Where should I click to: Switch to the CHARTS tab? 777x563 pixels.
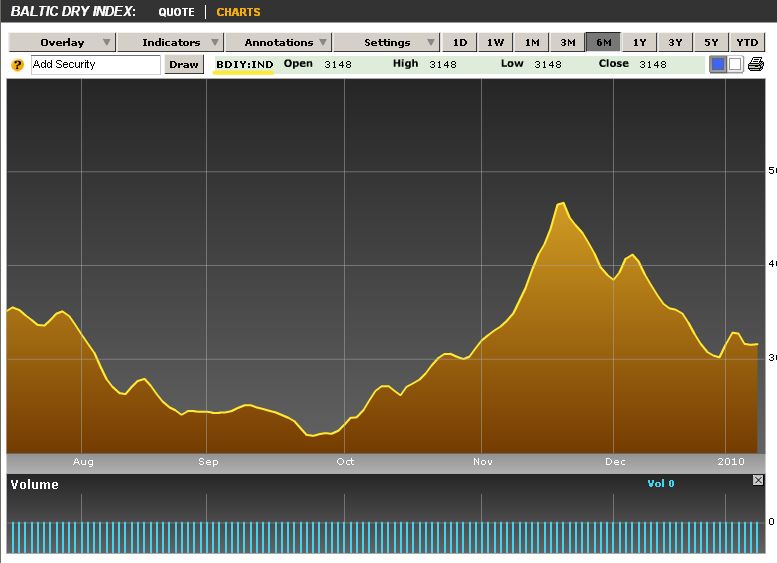click(238, 12)
